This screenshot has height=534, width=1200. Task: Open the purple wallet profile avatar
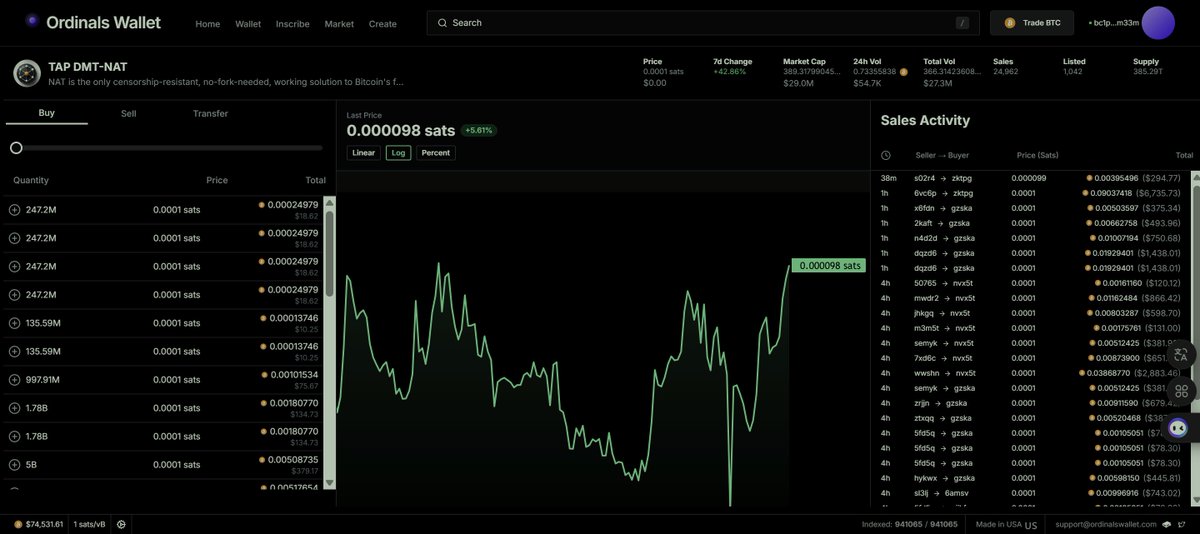click(x=1158, y=22)
